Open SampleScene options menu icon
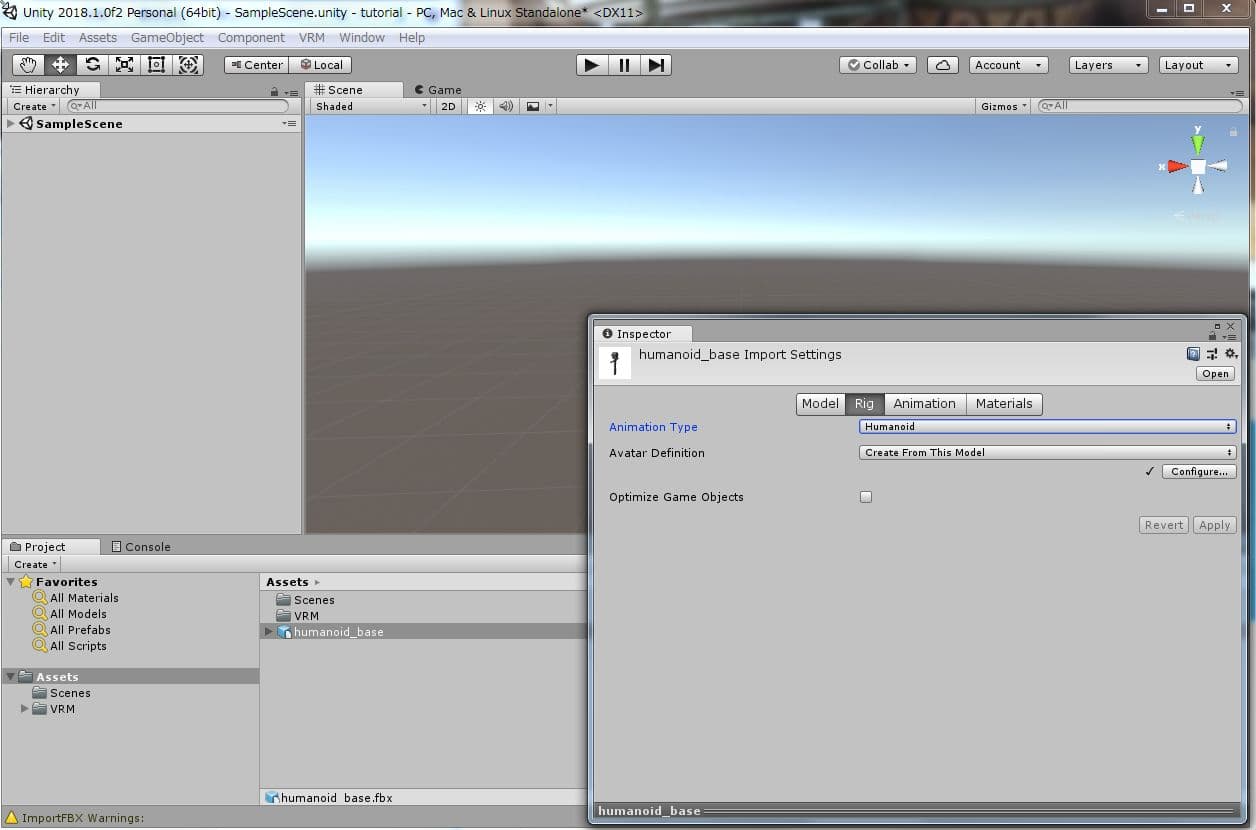This screenshot has height=830, width=1256. point(289,124)
